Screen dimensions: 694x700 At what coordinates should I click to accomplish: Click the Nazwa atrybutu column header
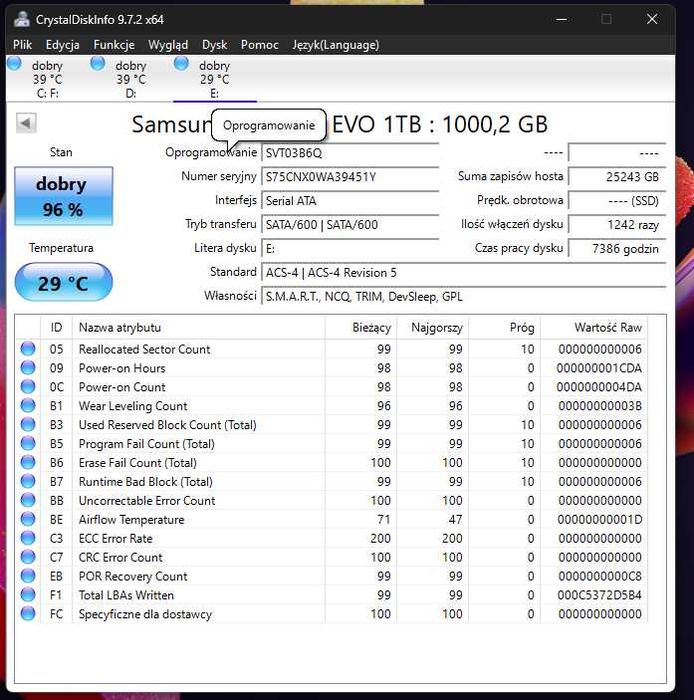click(x=199, y=327)
